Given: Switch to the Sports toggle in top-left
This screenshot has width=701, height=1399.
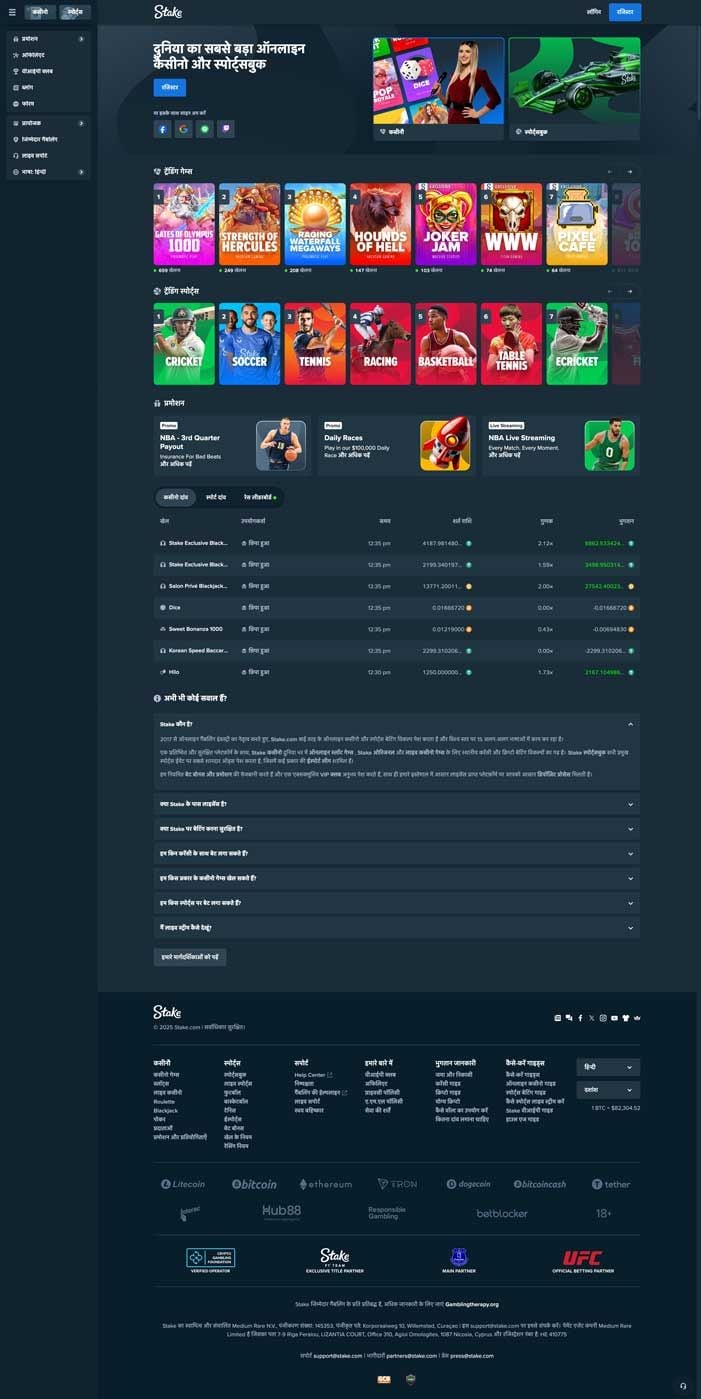Looking at the screenshot, I should click(74, 12).
